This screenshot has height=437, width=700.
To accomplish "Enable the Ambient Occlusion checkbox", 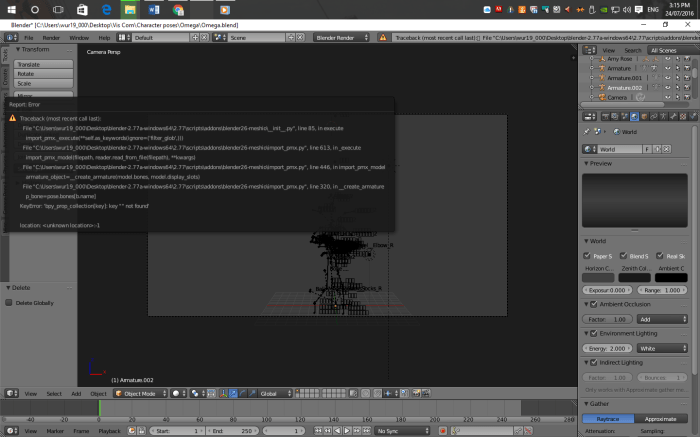I will (588, 304).
